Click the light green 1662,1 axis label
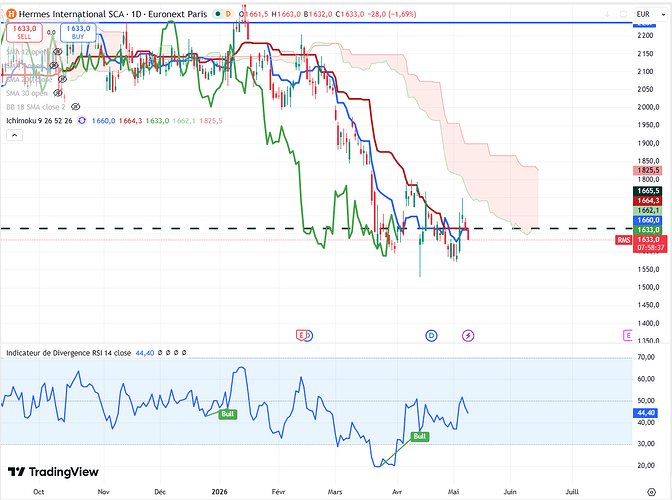The image size is (672, 500). click(x=648, y=210)
